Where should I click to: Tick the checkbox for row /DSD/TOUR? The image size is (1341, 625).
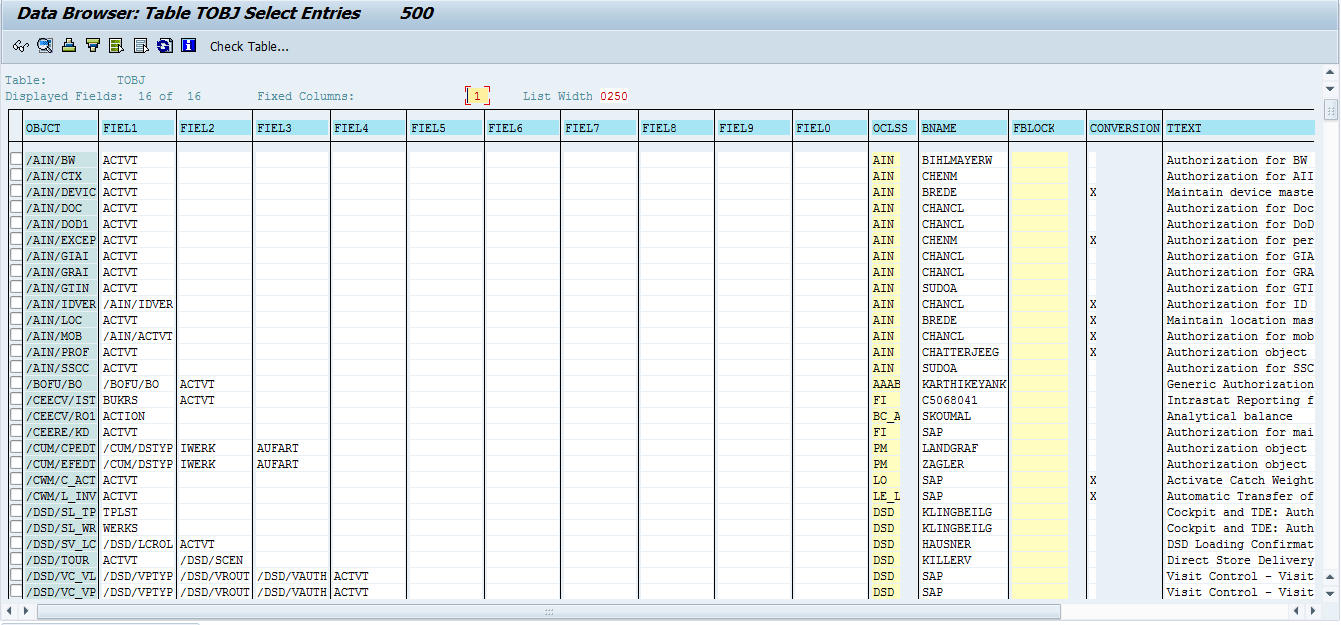pos(16,560)
